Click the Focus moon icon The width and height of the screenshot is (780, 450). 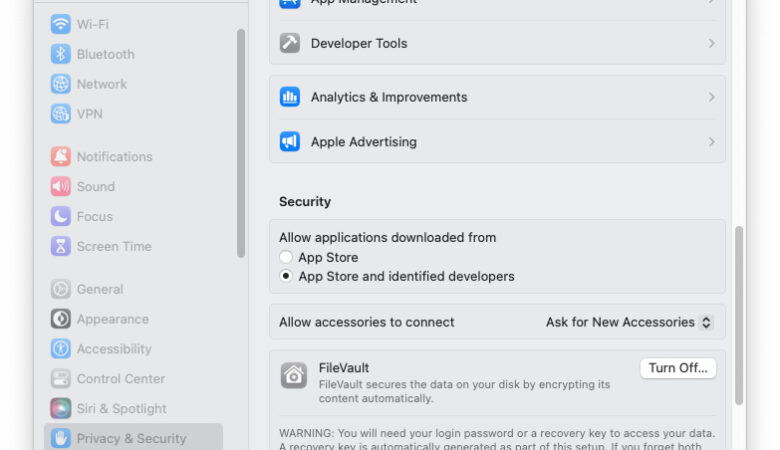pyautogui.click(x=60, y=216)
